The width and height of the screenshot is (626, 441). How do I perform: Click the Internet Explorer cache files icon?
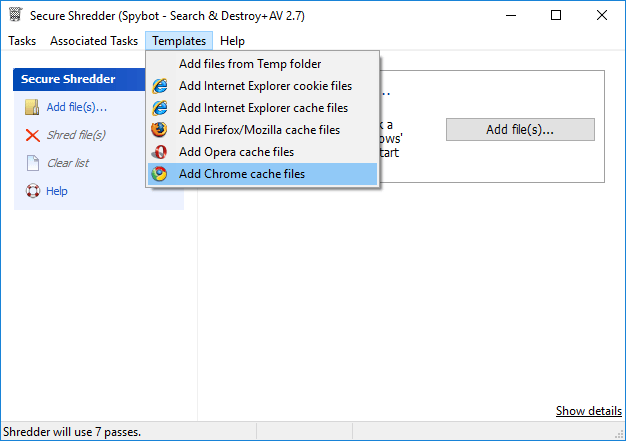click(159, 108)
